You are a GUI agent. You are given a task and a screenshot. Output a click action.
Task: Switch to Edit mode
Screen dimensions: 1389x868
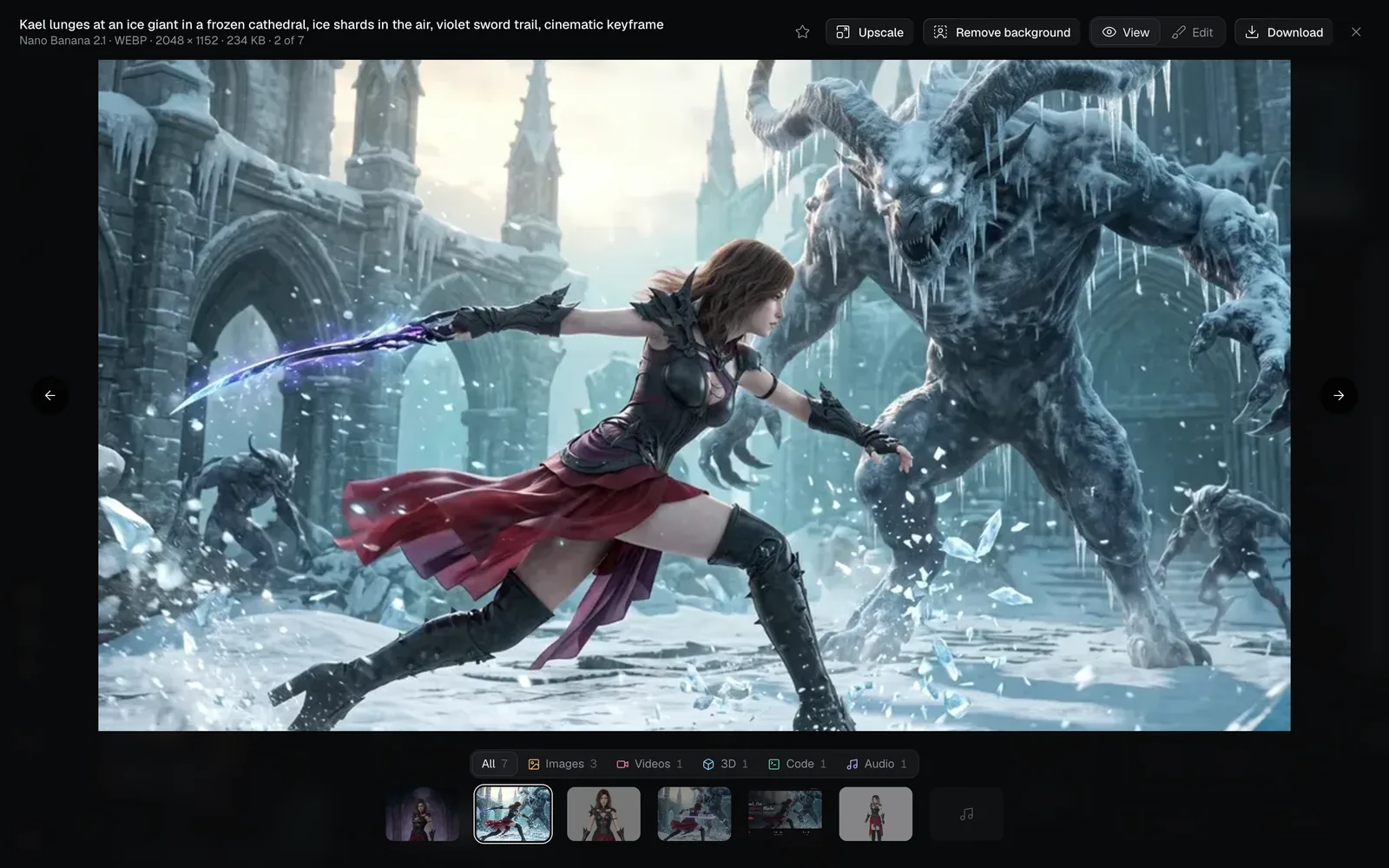click(x=1193, y=32)
